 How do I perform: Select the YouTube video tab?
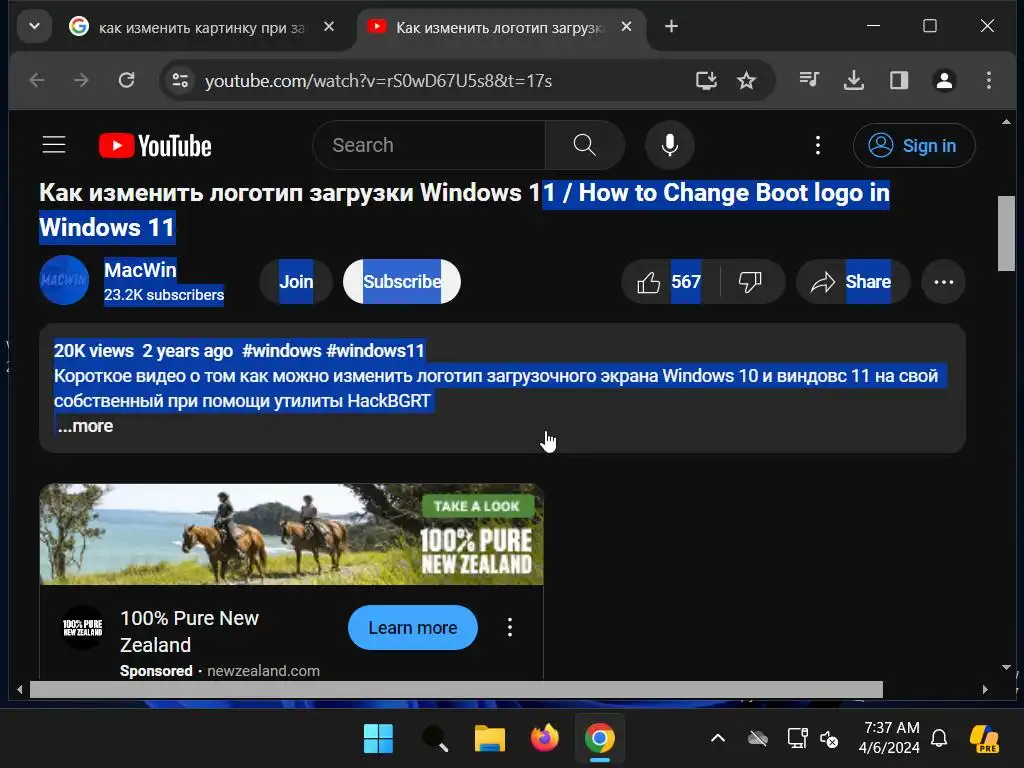500,27
